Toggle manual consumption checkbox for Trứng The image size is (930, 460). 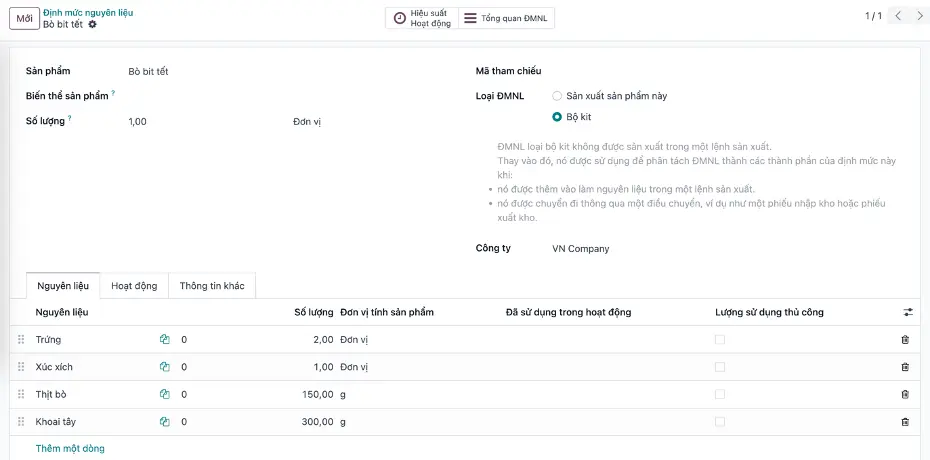[x=720, y=340]
